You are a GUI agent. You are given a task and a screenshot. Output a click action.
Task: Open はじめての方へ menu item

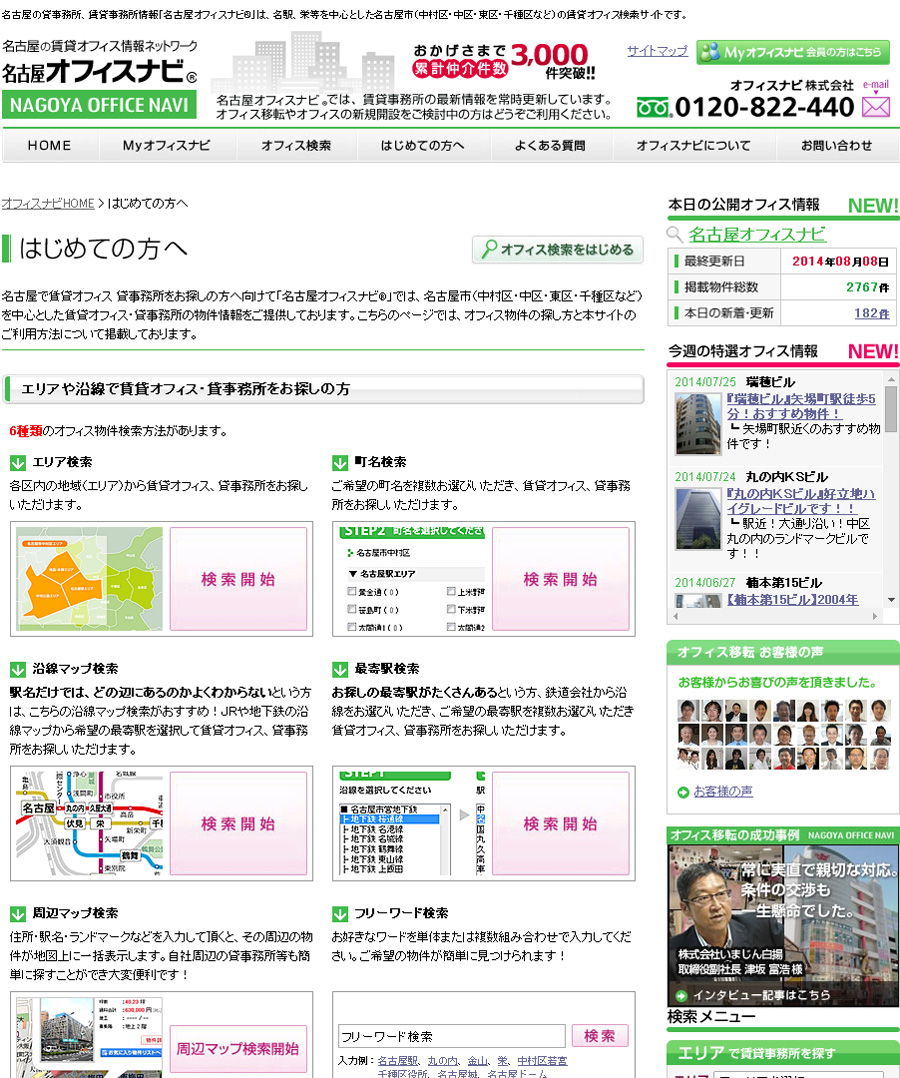tap(423, 146)
